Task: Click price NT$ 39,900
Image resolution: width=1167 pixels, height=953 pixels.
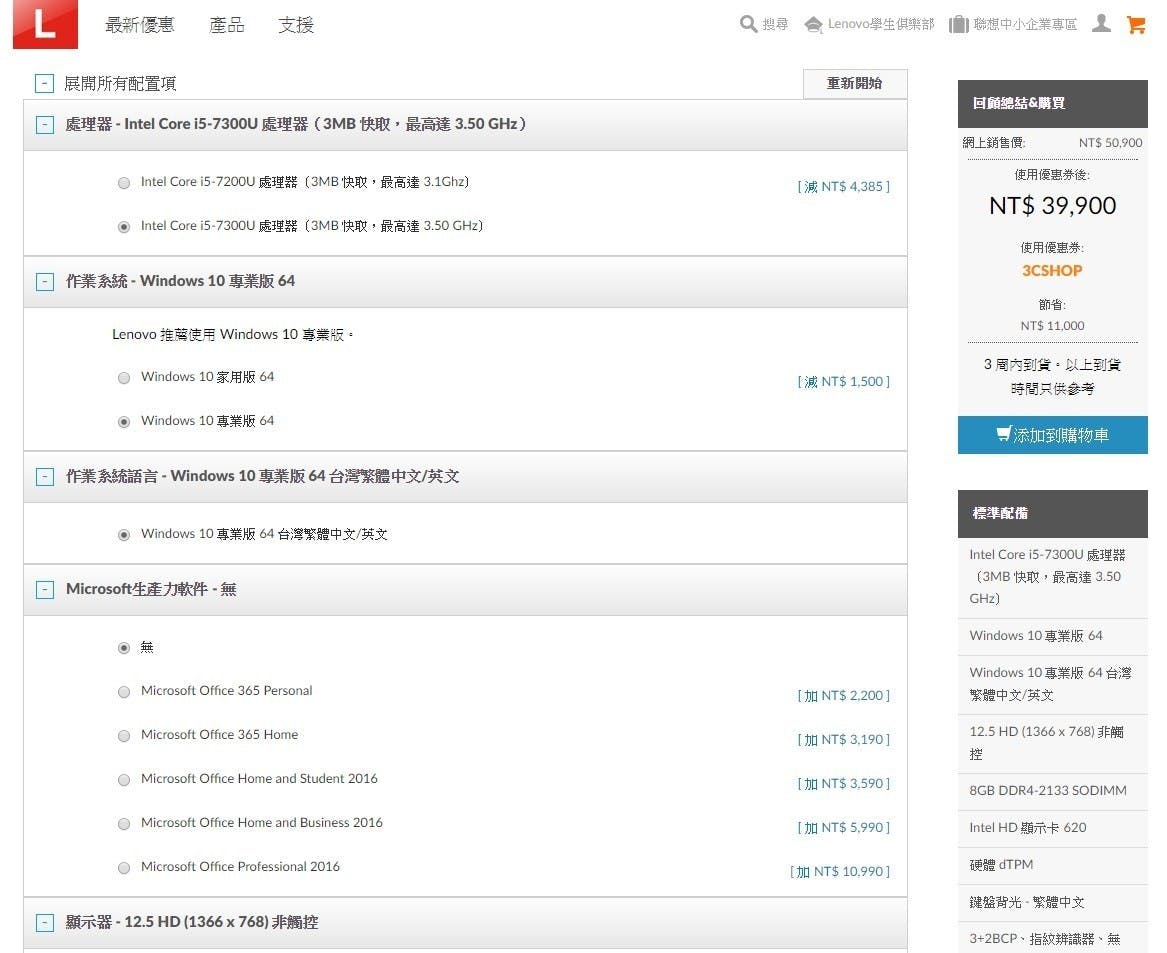Action: (1052, 205)
